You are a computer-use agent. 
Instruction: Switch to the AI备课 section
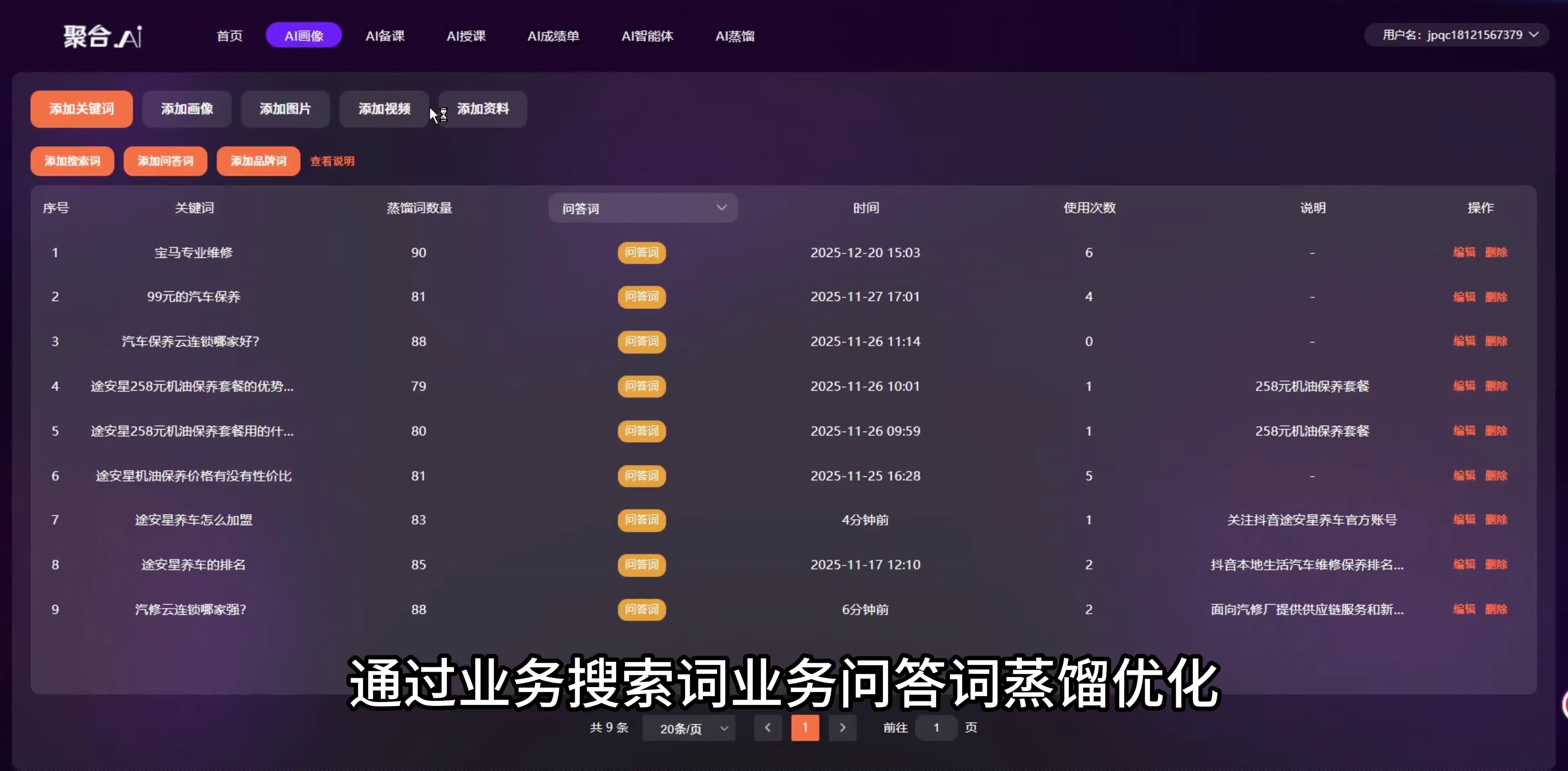pos(385,36)
